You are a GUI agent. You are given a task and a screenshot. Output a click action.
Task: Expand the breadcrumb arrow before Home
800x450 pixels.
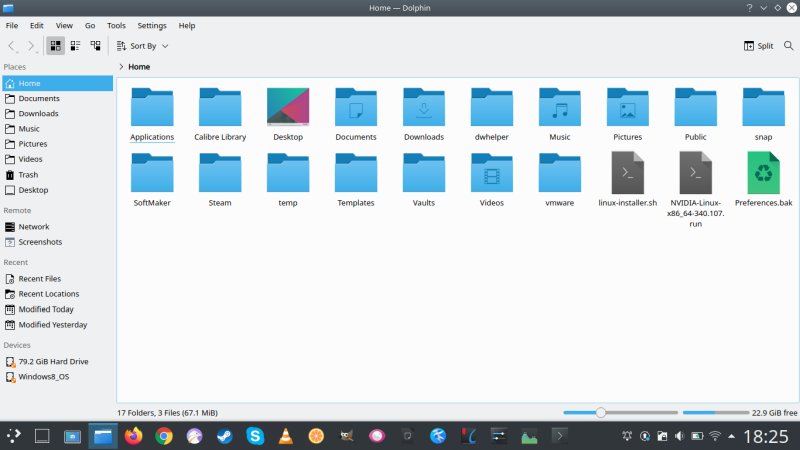(x=121, y=67)
